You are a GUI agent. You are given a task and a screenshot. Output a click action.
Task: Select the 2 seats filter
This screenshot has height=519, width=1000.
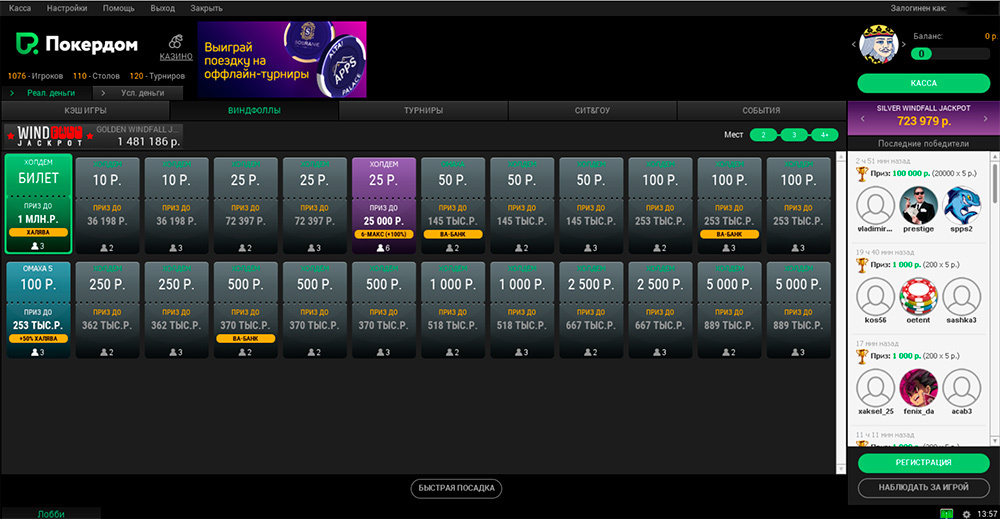tap(764, 135)
